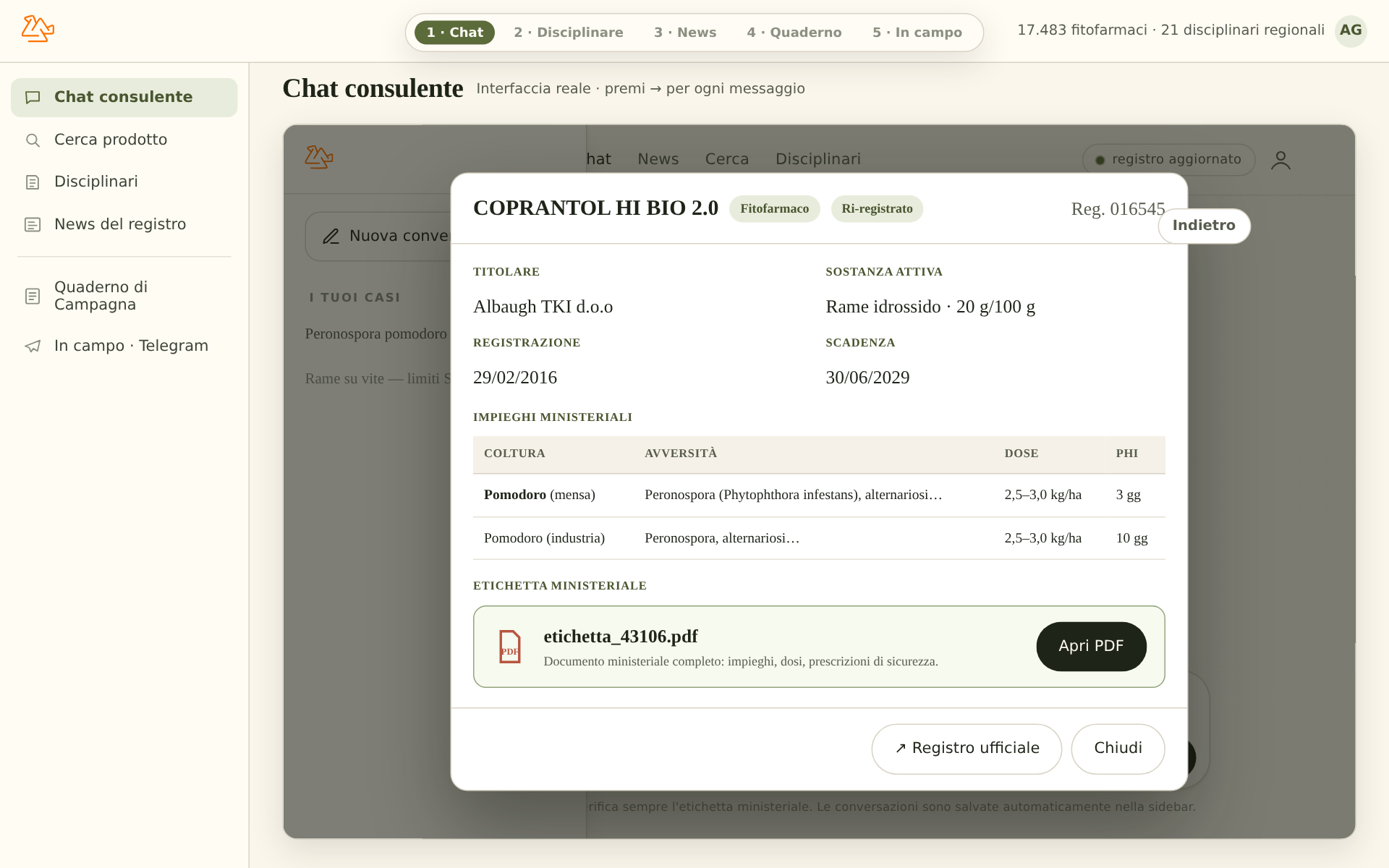Click expiry date 30/06/2029
Screen dimensions: 1389x868
point(867,378)
